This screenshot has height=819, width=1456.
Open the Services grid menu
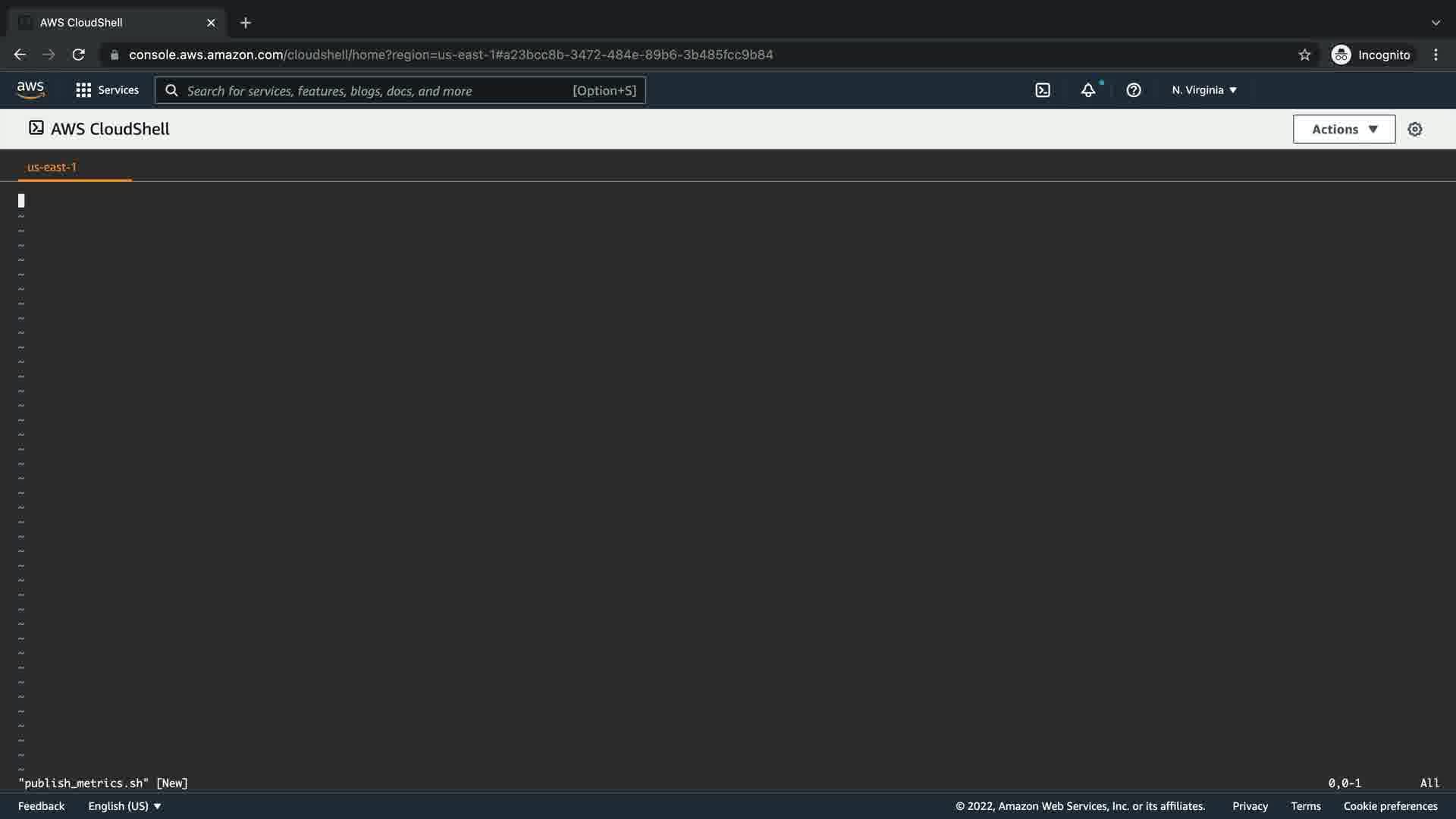pyautogui.click(x=107, y=90)
